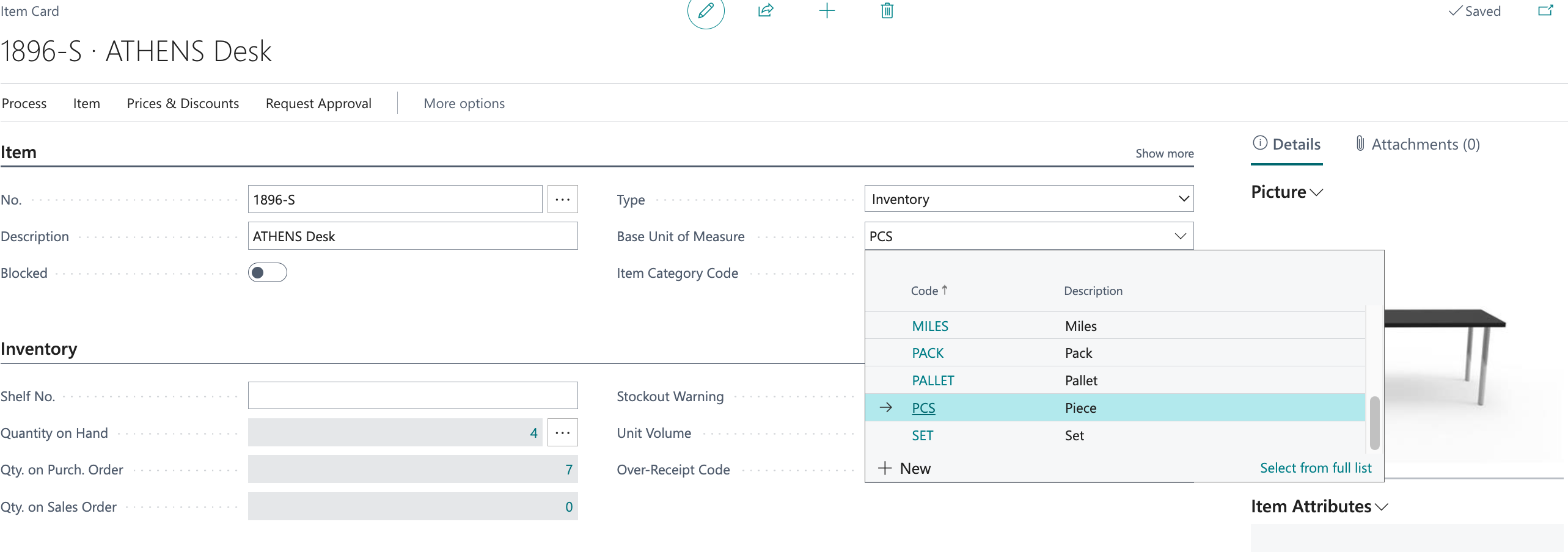Click the share icon in header
The height and width of the screenshot is (552, 1568).
coord(766,11)
